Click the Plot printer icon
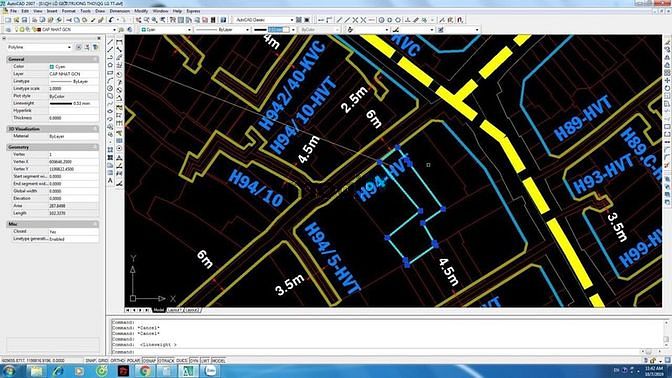This screenshot has width=672, height=378. [x=35, y=20]
